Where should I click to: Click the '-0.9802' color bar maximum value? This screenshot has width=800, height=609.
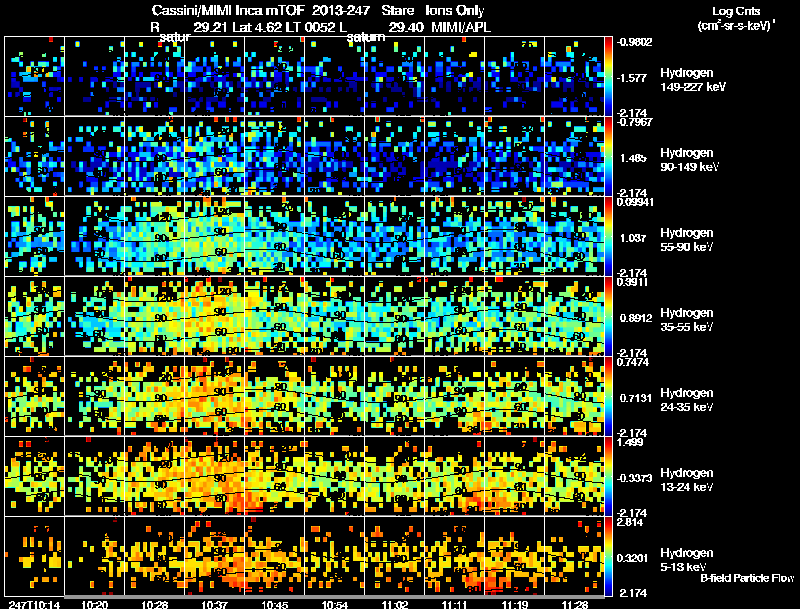(634, 42)
